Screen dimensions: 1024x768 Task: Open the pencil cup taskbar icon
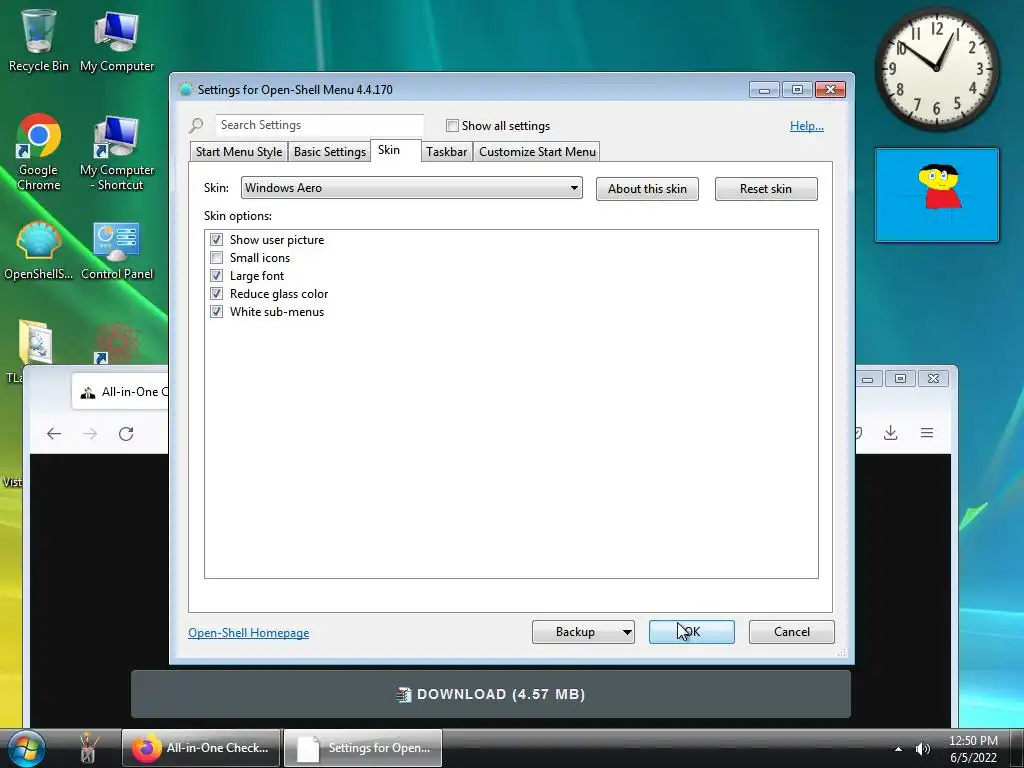(x=88, y=748)
